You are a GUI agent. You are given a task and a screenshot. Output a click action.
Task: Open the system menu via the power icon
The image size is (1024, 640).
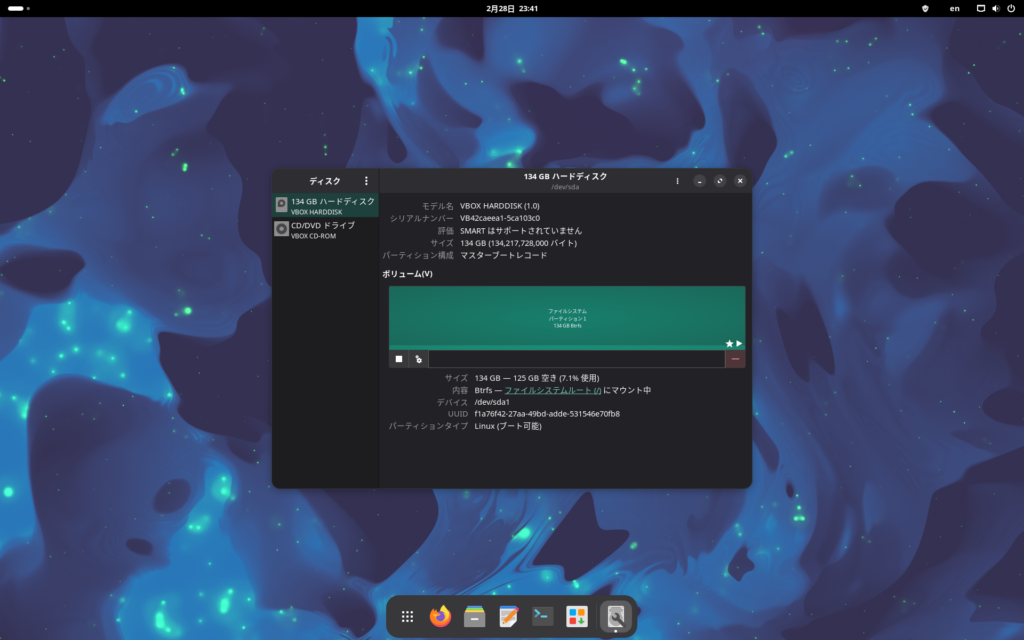pyautogui.click(x=1011, y=8)
